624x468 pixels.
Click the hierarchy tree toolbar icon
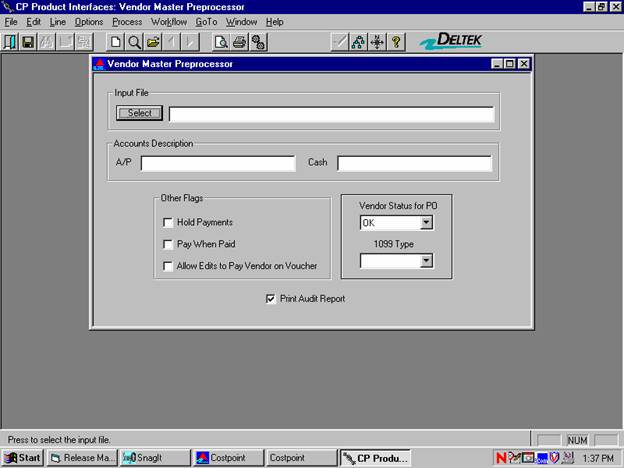tap(358, 42)
